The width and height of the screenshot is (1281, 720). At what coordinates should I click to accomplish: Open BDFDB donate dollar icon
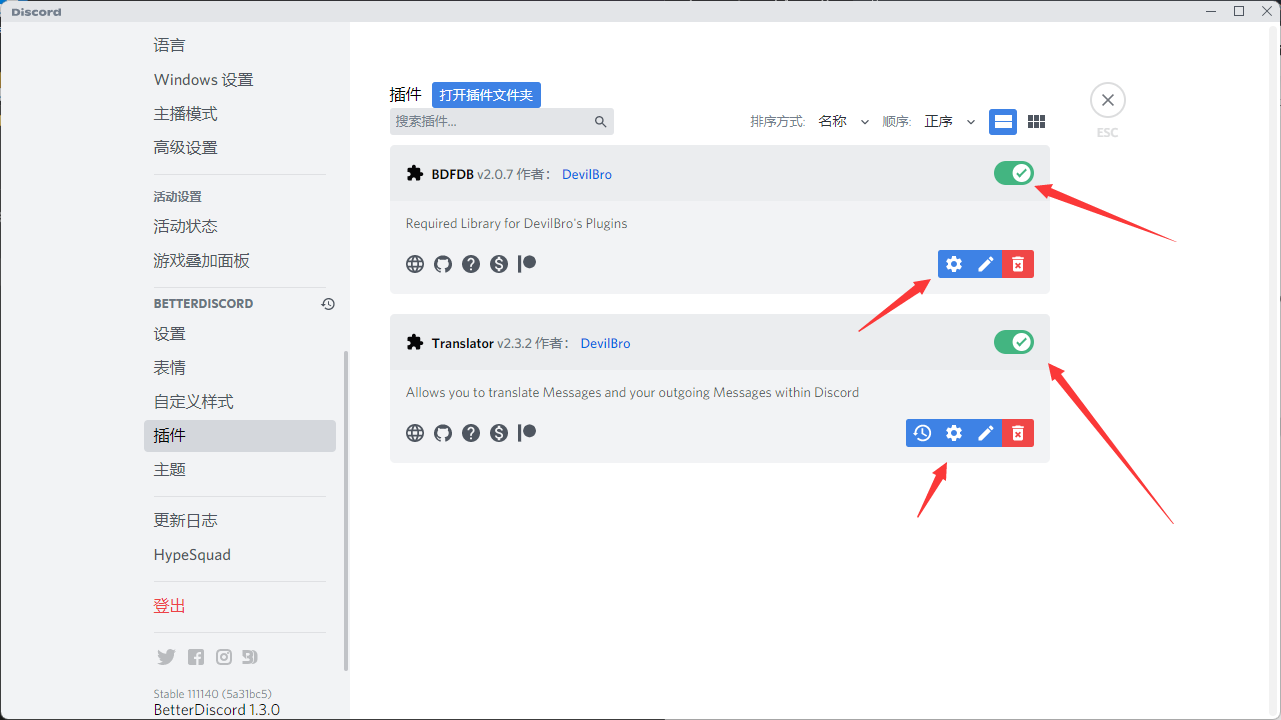pyautogui.click(x=499, y=264)
